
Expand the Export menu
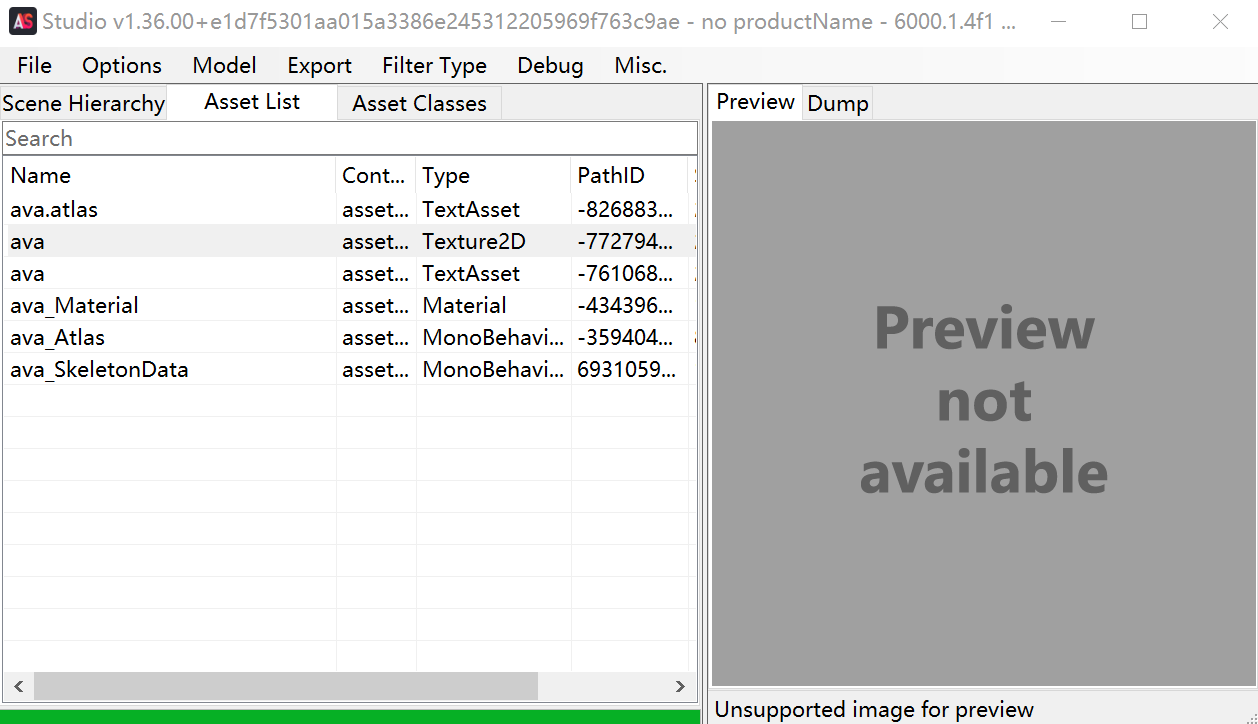pyautogui.click(x=319, y=66)
